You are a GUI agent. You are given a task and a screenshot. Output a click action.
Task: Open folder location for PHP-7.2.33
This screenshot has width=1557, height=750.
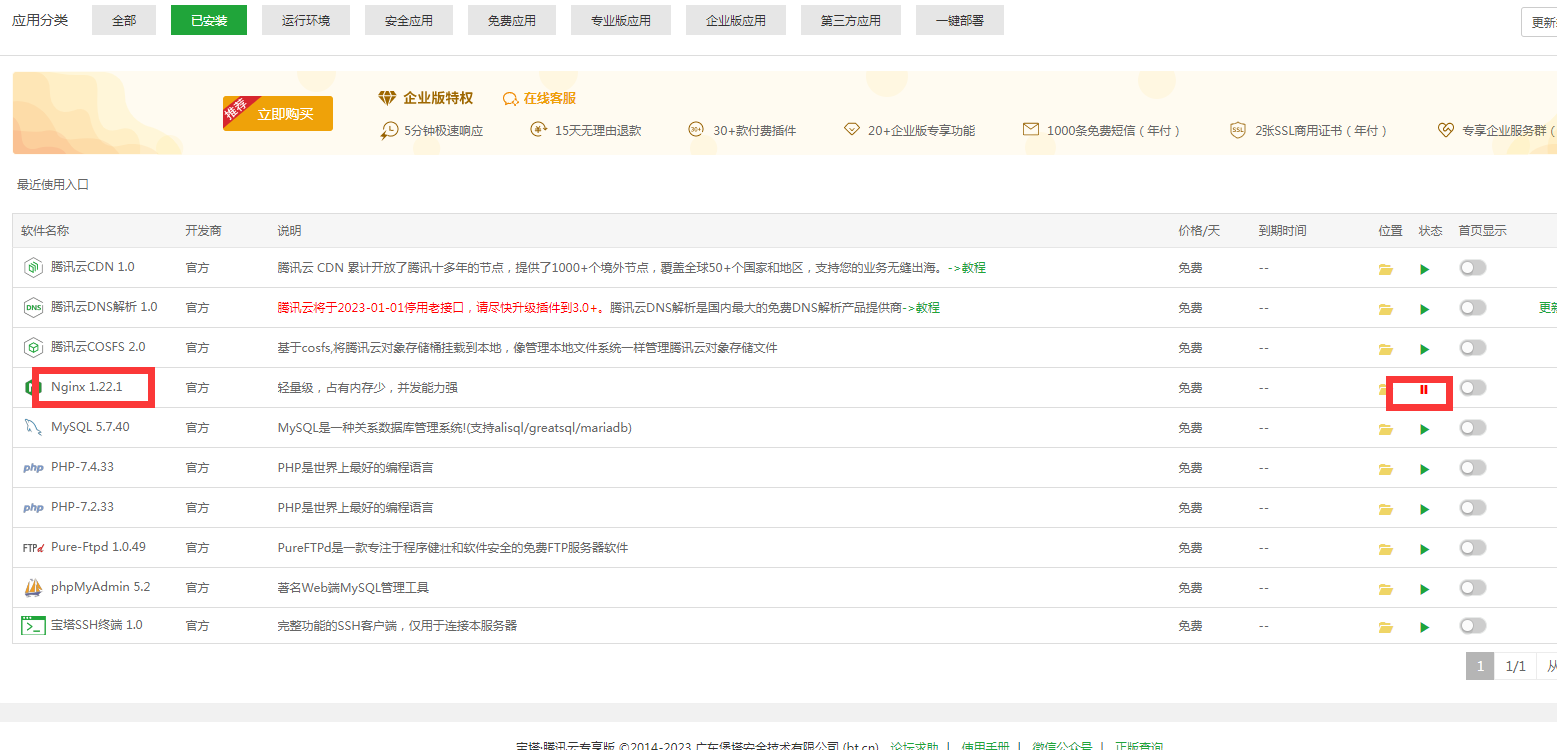(x=1385, y=509)
